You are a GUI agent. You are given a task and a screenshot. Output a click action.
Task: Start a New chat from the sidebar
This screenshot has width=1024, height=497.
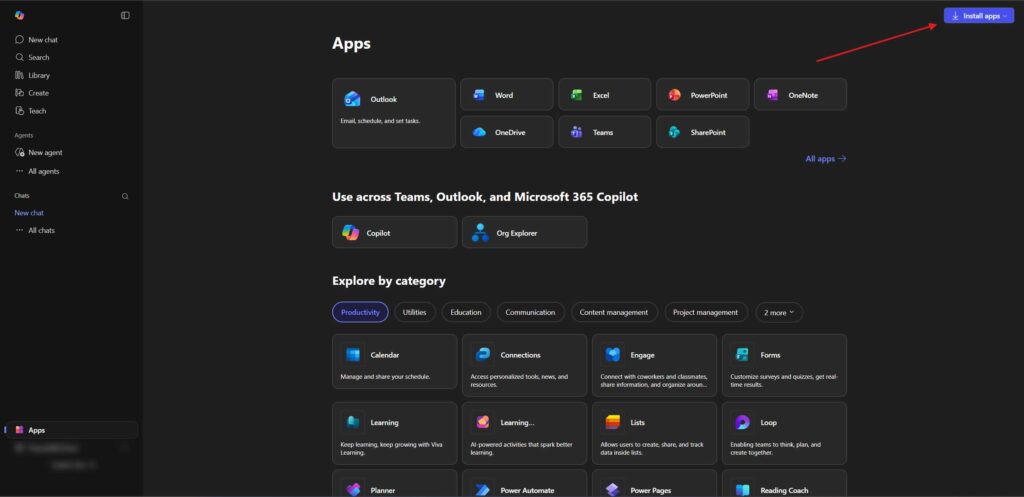pos(43,39)
